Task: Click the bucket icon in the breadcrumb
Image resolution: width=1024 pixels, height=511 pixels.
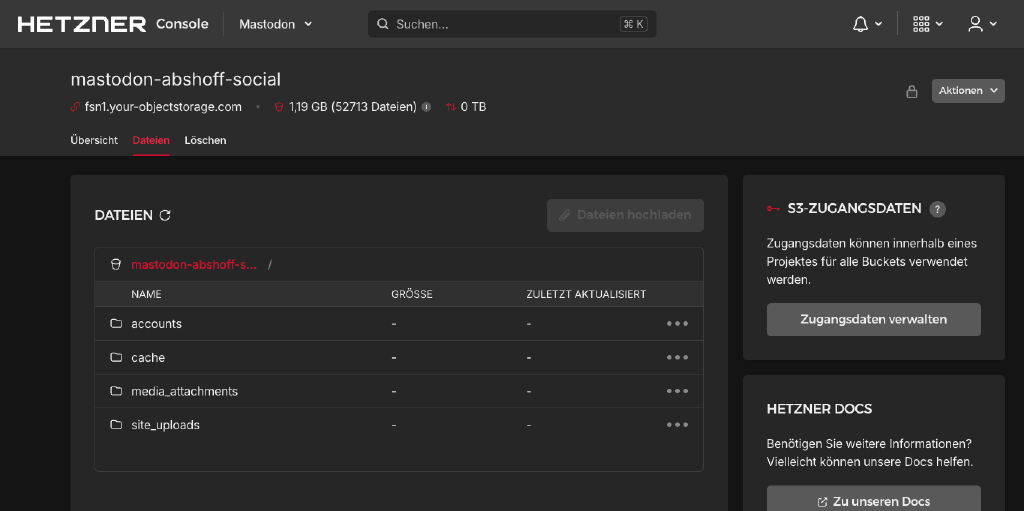Action: [116, 265]
